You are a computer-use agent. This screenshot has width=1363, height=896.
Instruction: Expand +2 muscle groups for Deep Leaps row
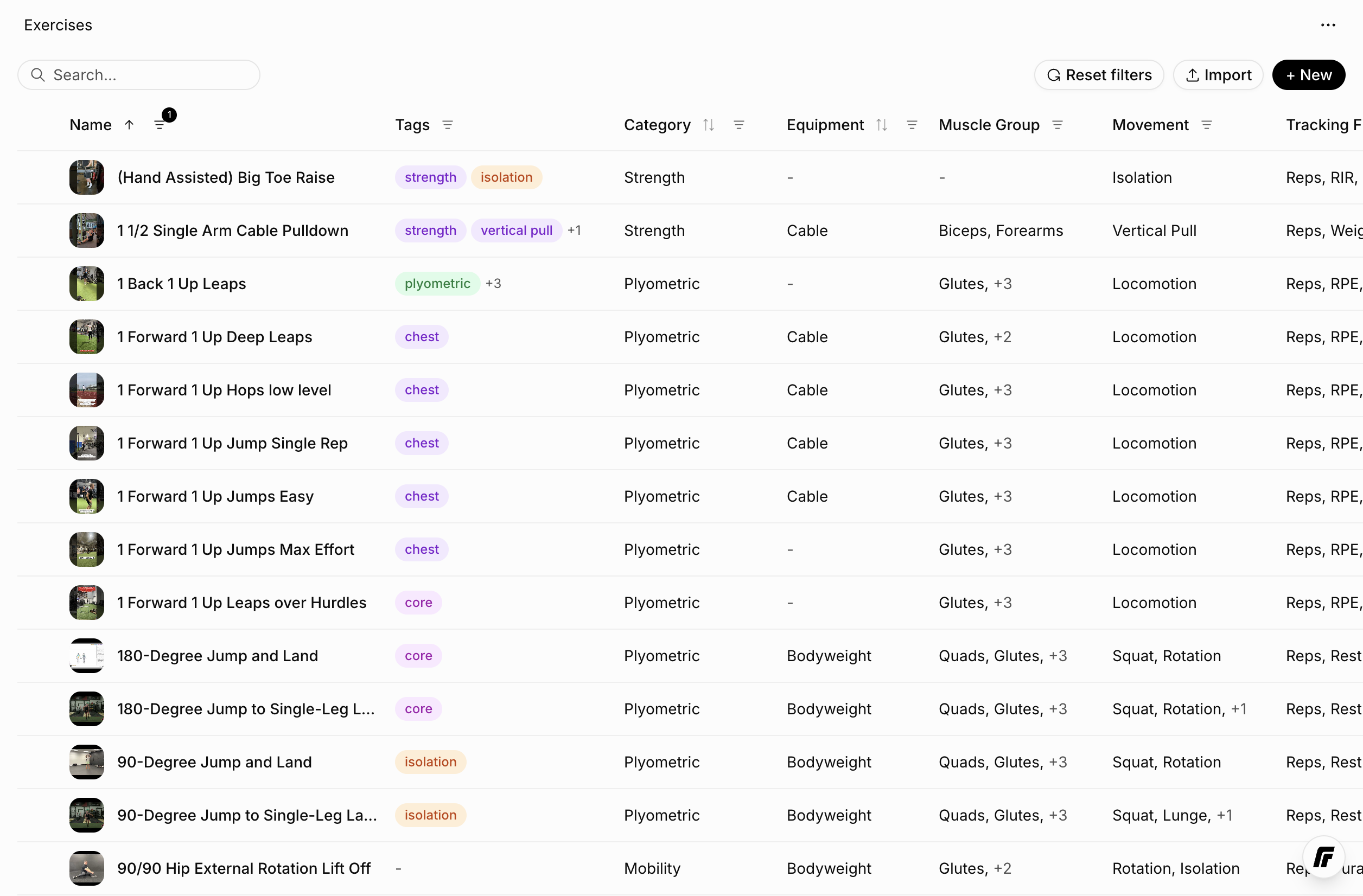pos(1002,337)
